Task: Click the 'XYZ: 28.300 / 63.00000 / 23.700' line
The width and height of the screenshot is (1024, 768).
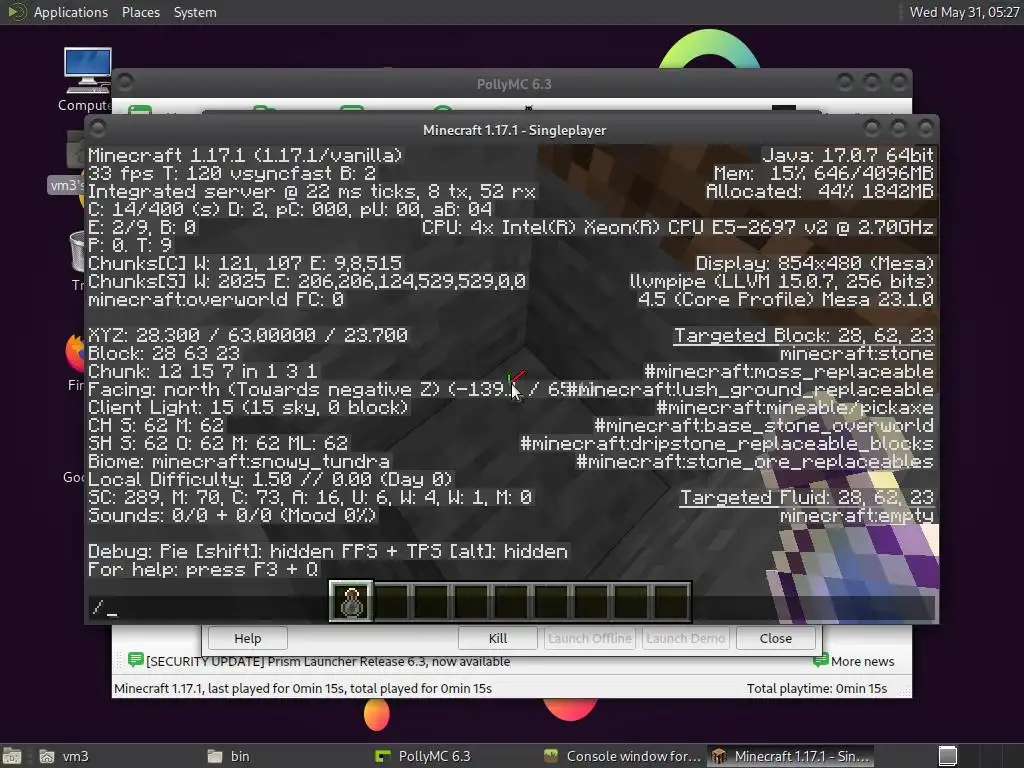Action: pyautogui.click(x=248, y=335)
